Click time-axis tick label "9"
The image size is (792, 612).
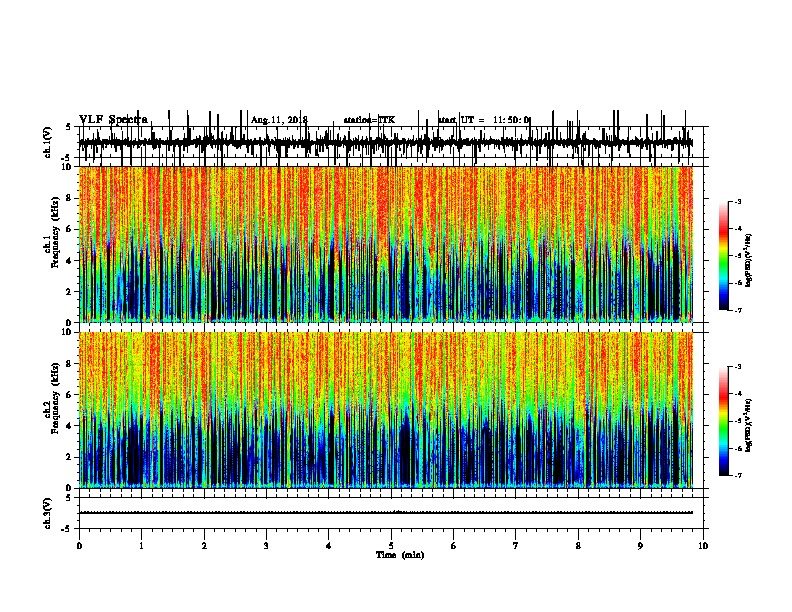click(x=640, y=546)
